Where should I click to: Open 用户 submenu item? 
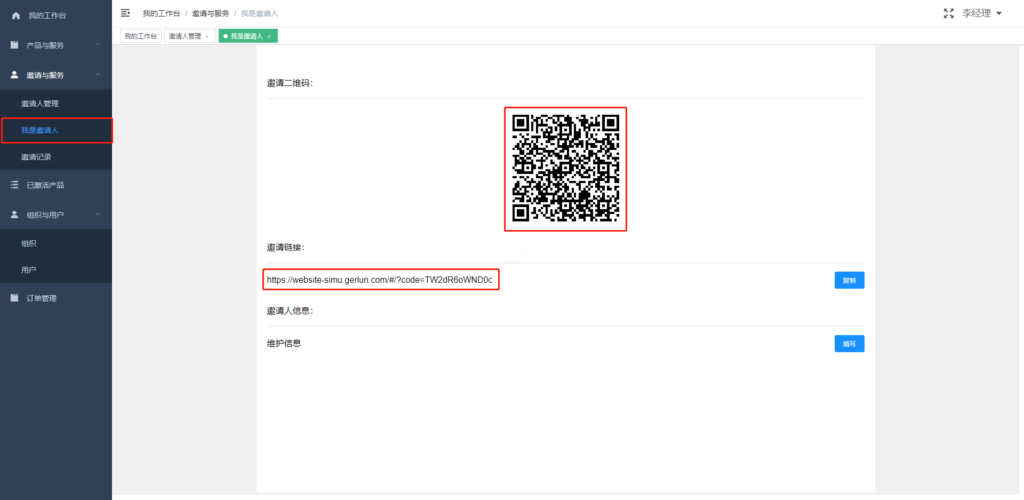56,270
